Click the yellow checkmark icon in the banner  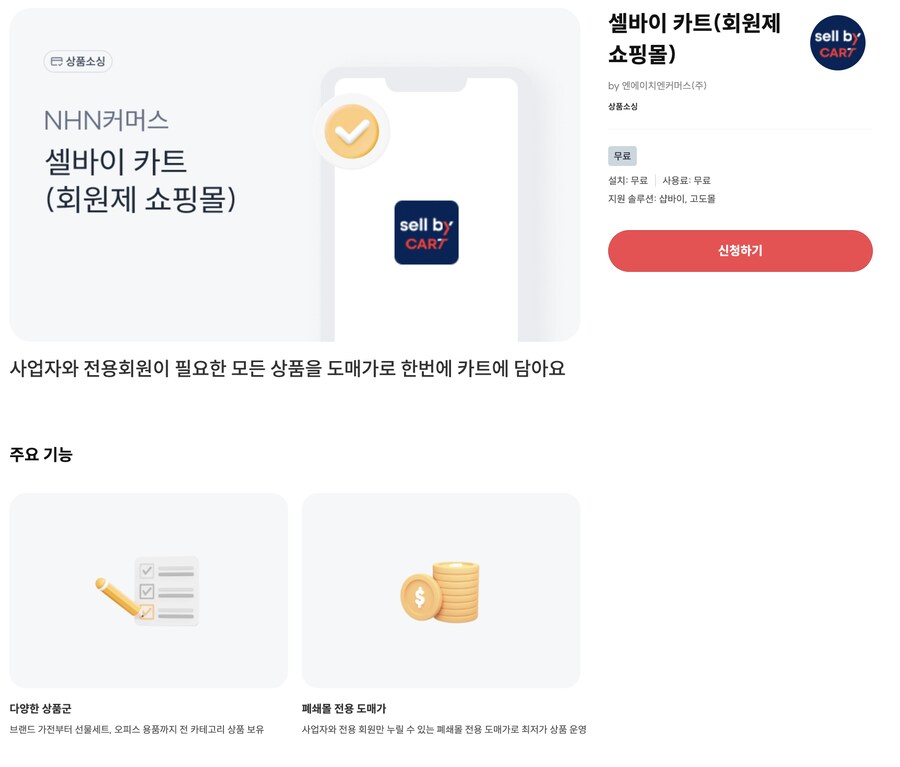tap(352, 131)
